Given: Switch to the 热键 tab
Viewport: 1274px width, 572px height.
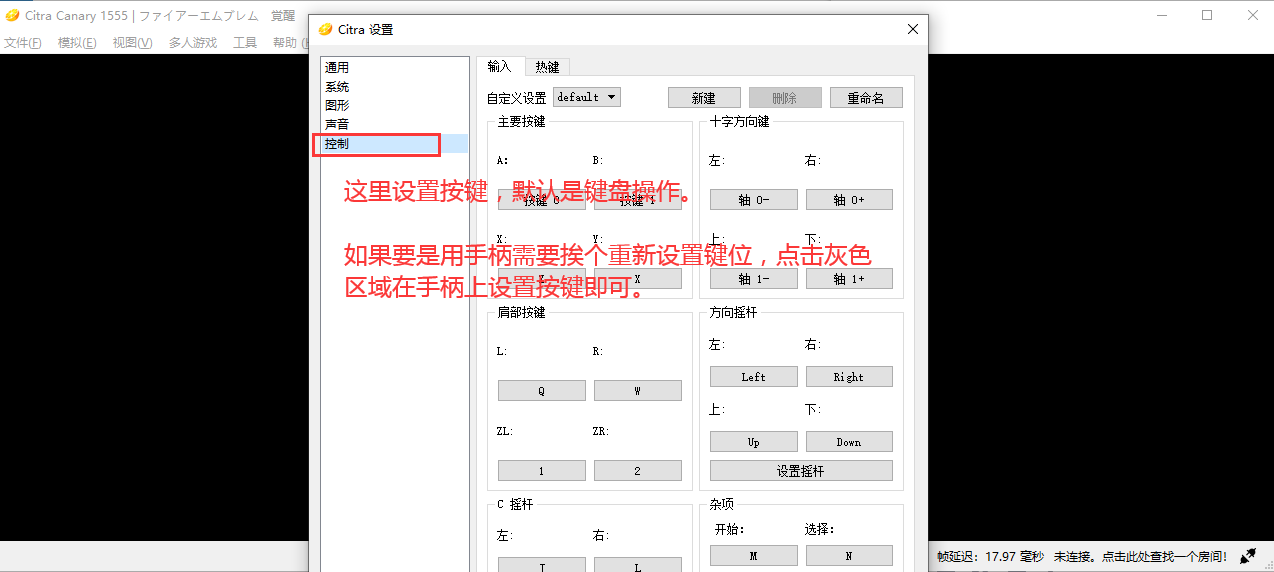Looking at the screenshot, I should pyautogui.click(x=547, y=67).
